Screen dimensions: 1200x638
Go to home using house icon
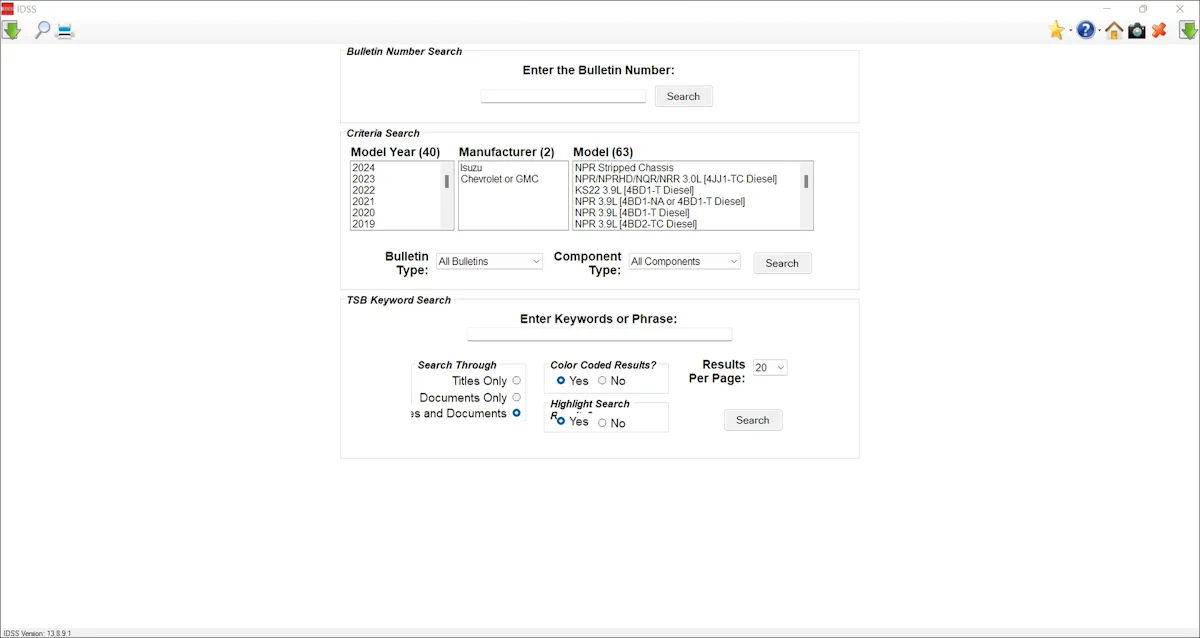pyautogui.click(x=1113, y=30)
